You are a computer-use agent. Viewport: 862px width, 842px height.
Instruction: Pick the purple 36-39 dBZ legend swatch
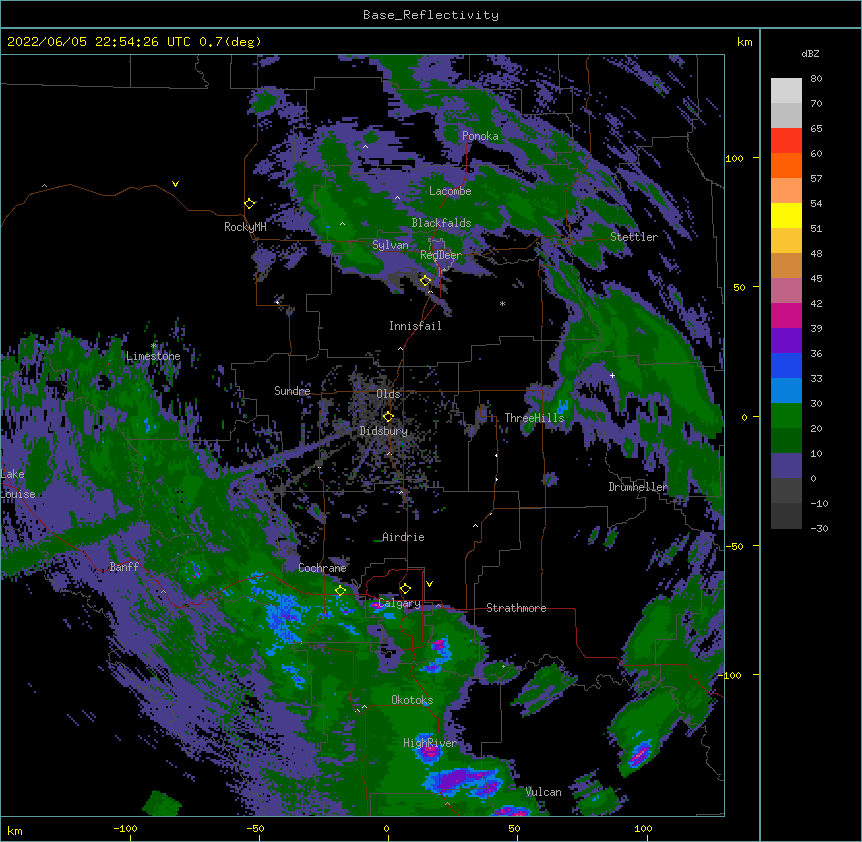pos(786,341)
